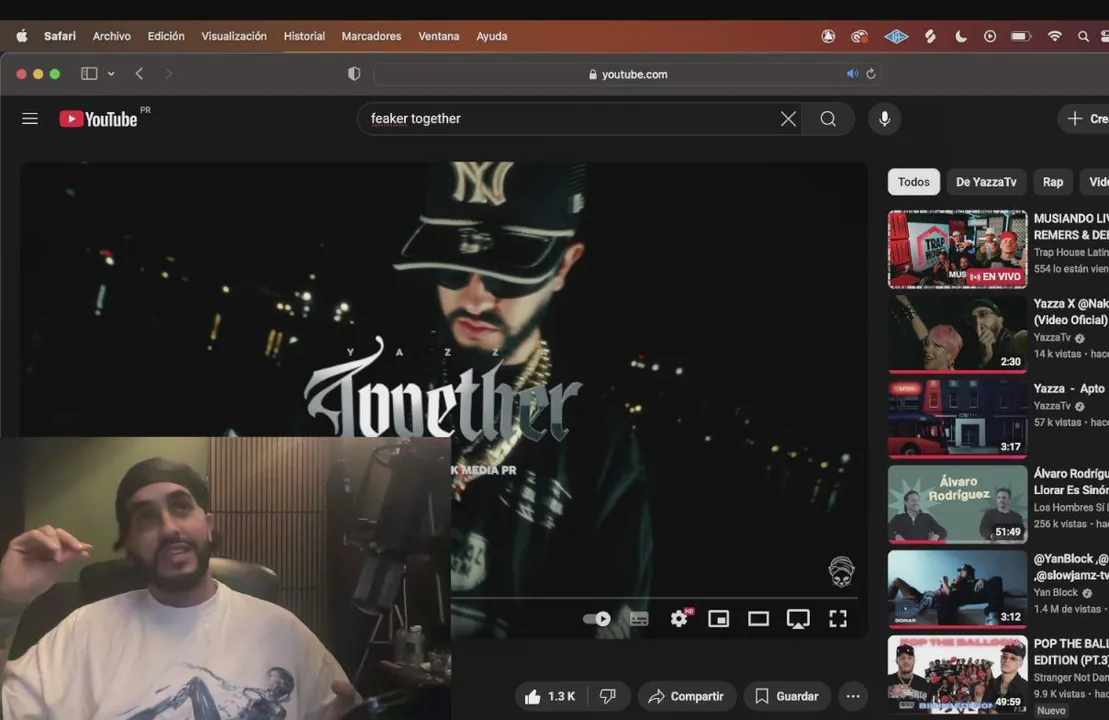The image size is (1109, 720).
Task: Open the three-dot more actions menu
Action: [x=853, y=697]
